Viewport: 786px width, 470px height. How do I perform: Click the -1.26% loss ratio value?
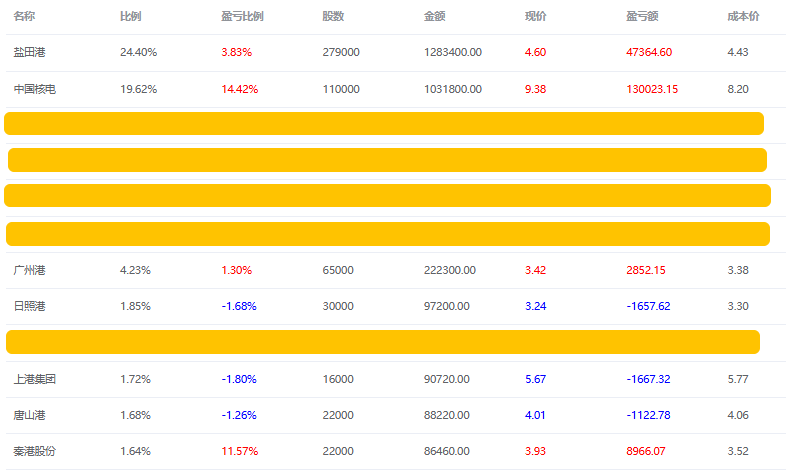[x=239, y=415]
